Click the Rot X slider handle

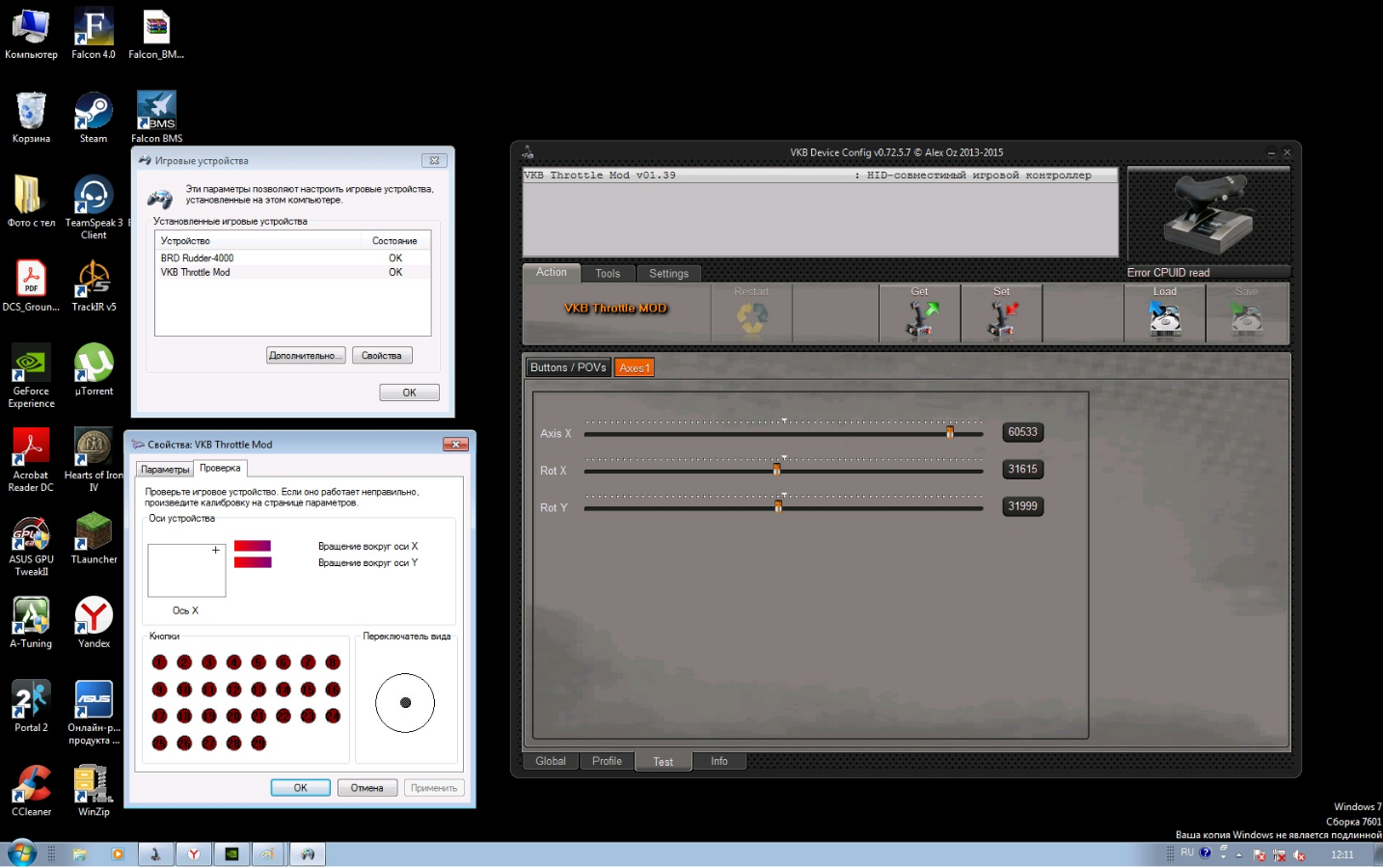(777, 470)
